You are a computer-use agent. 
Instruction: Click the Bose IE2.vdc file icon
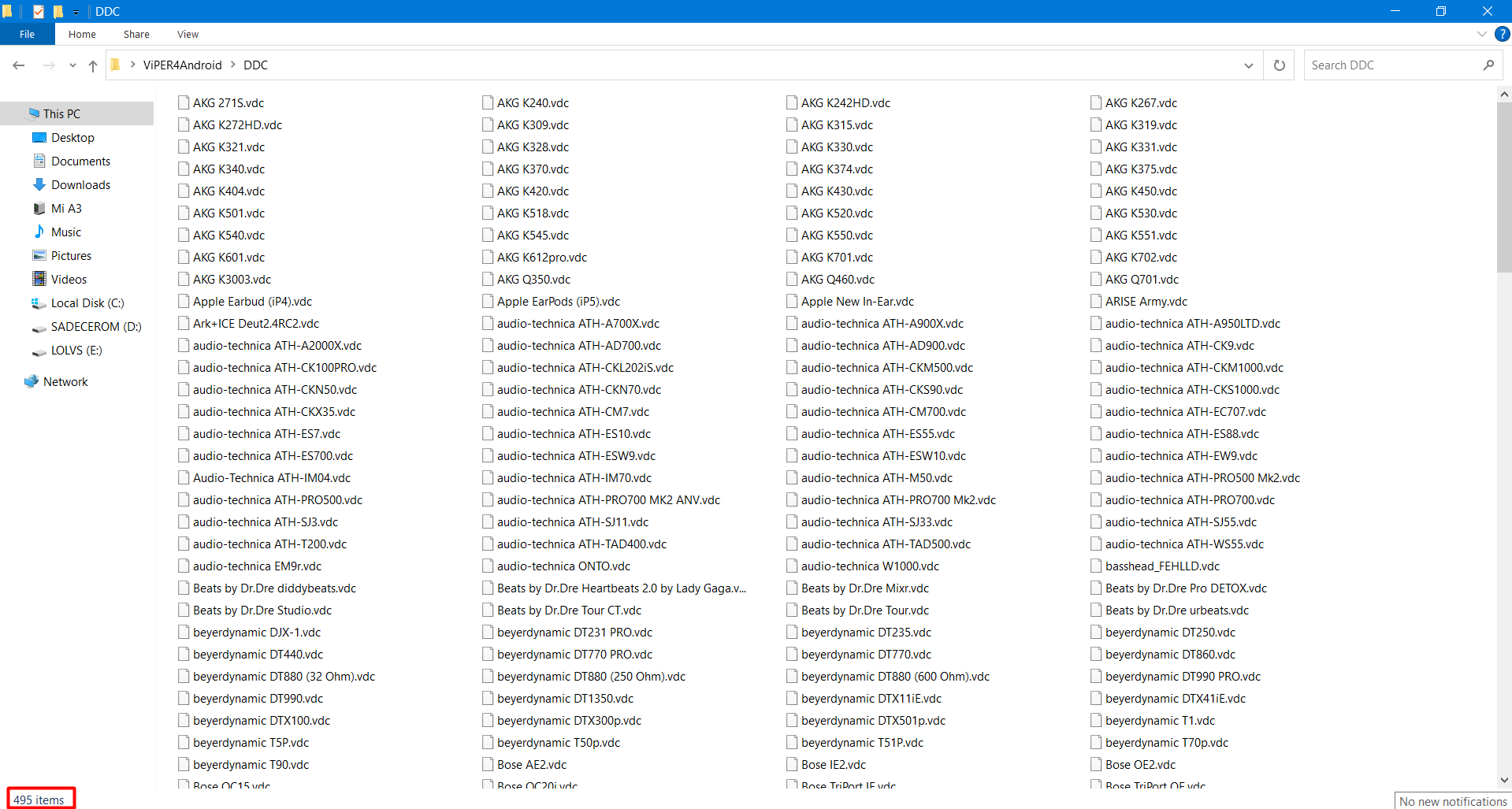pyautogui.click(x=792, y=764)
